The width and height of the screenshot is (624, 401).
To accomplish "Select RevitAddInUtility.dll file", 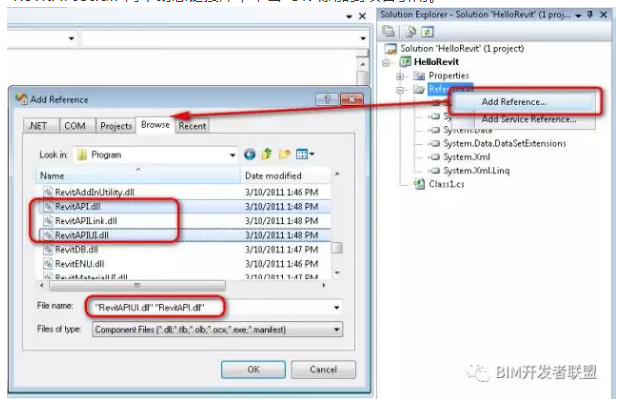I will [x=94, y=192].
